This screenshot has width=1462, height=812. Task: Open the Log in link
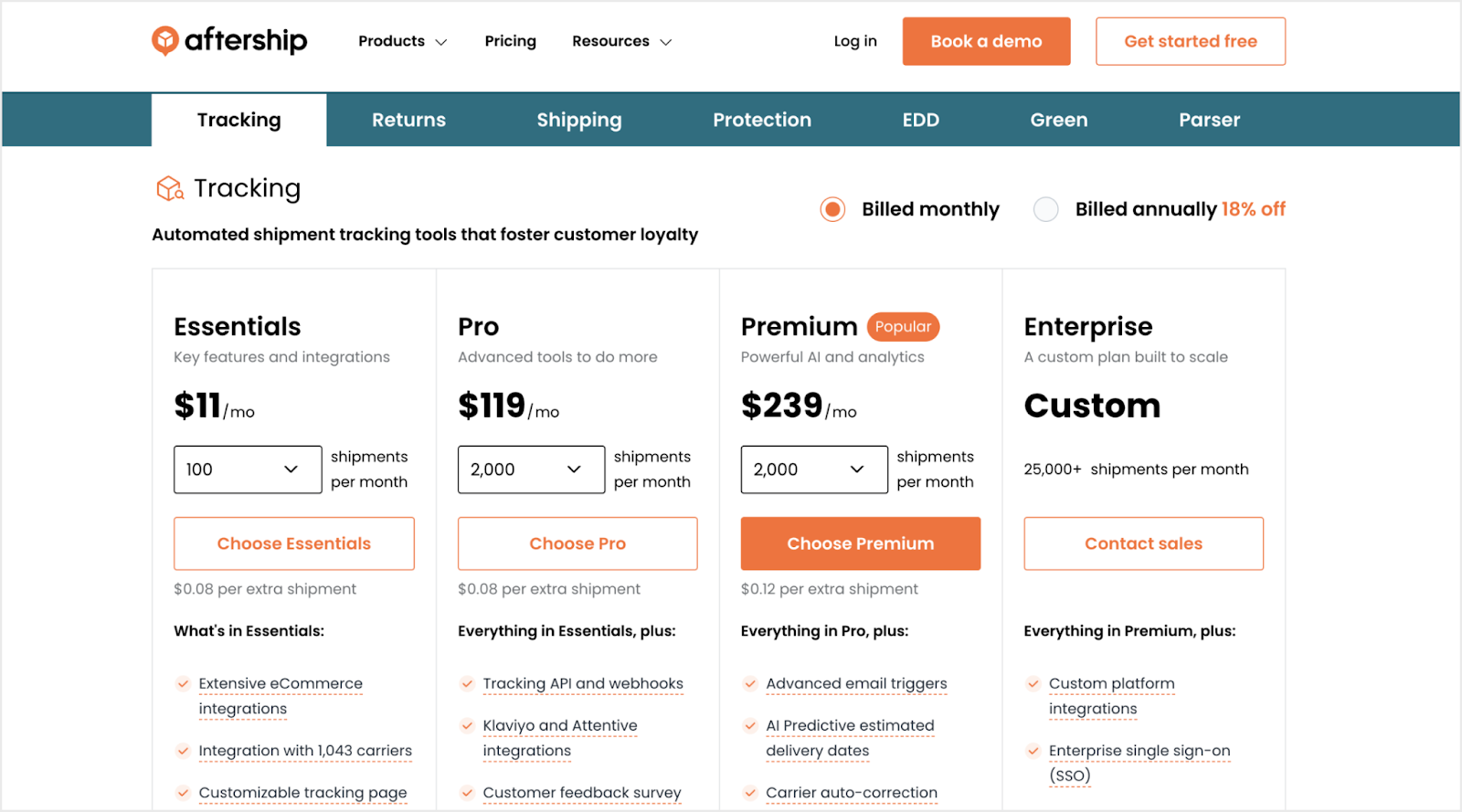point(855,41)
